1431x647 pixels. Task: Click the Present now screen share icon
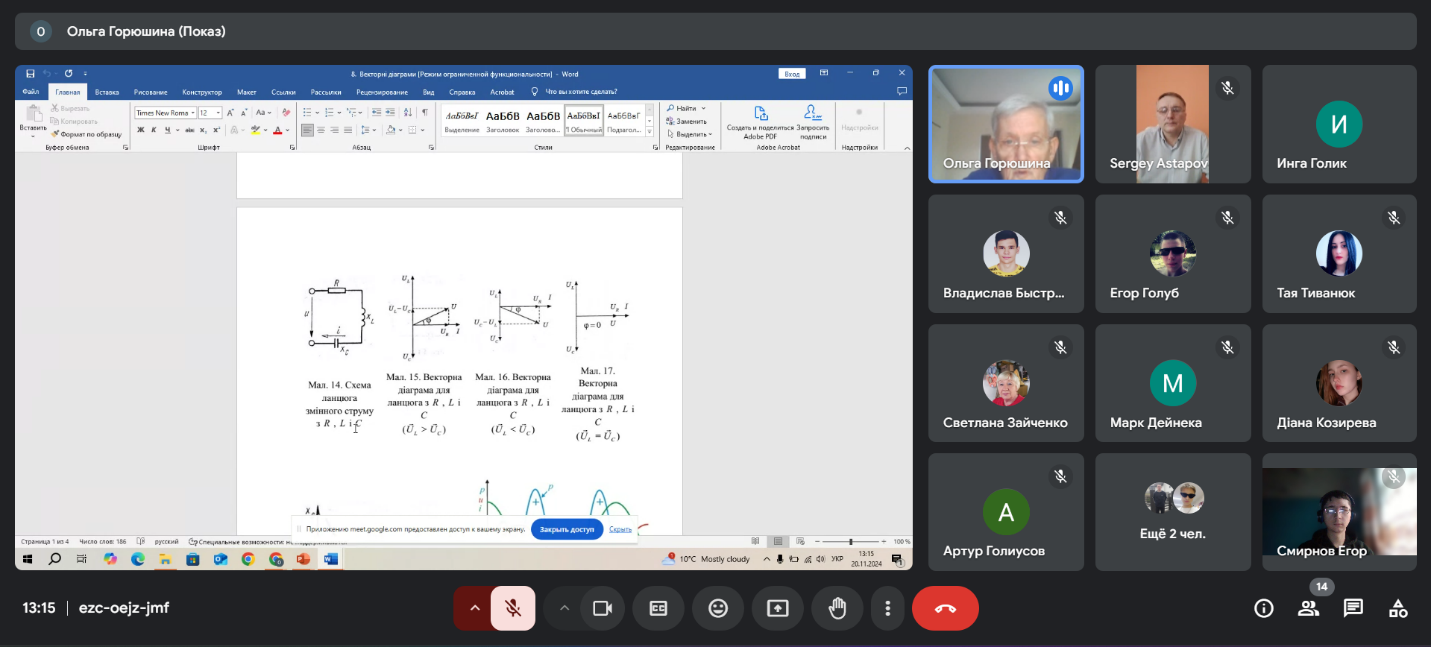pyautogui.click(x=777, y=608)
